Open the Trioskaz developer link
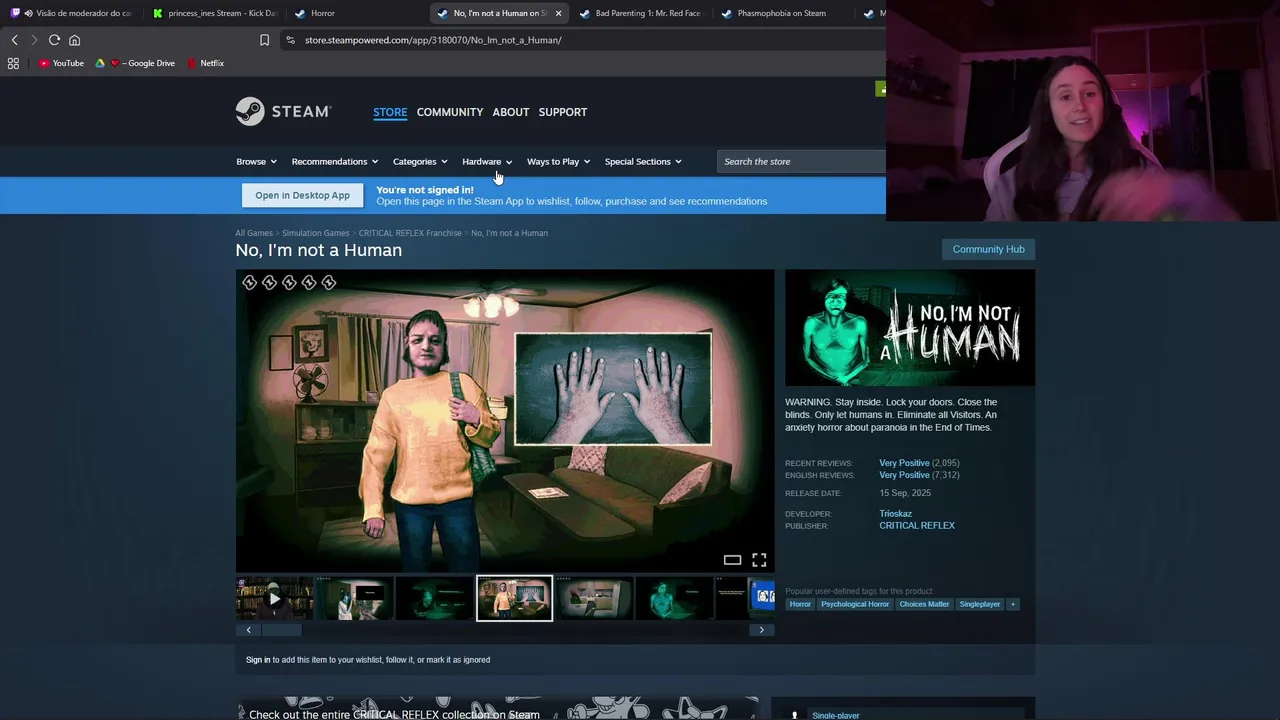 [x=896, y=514]
